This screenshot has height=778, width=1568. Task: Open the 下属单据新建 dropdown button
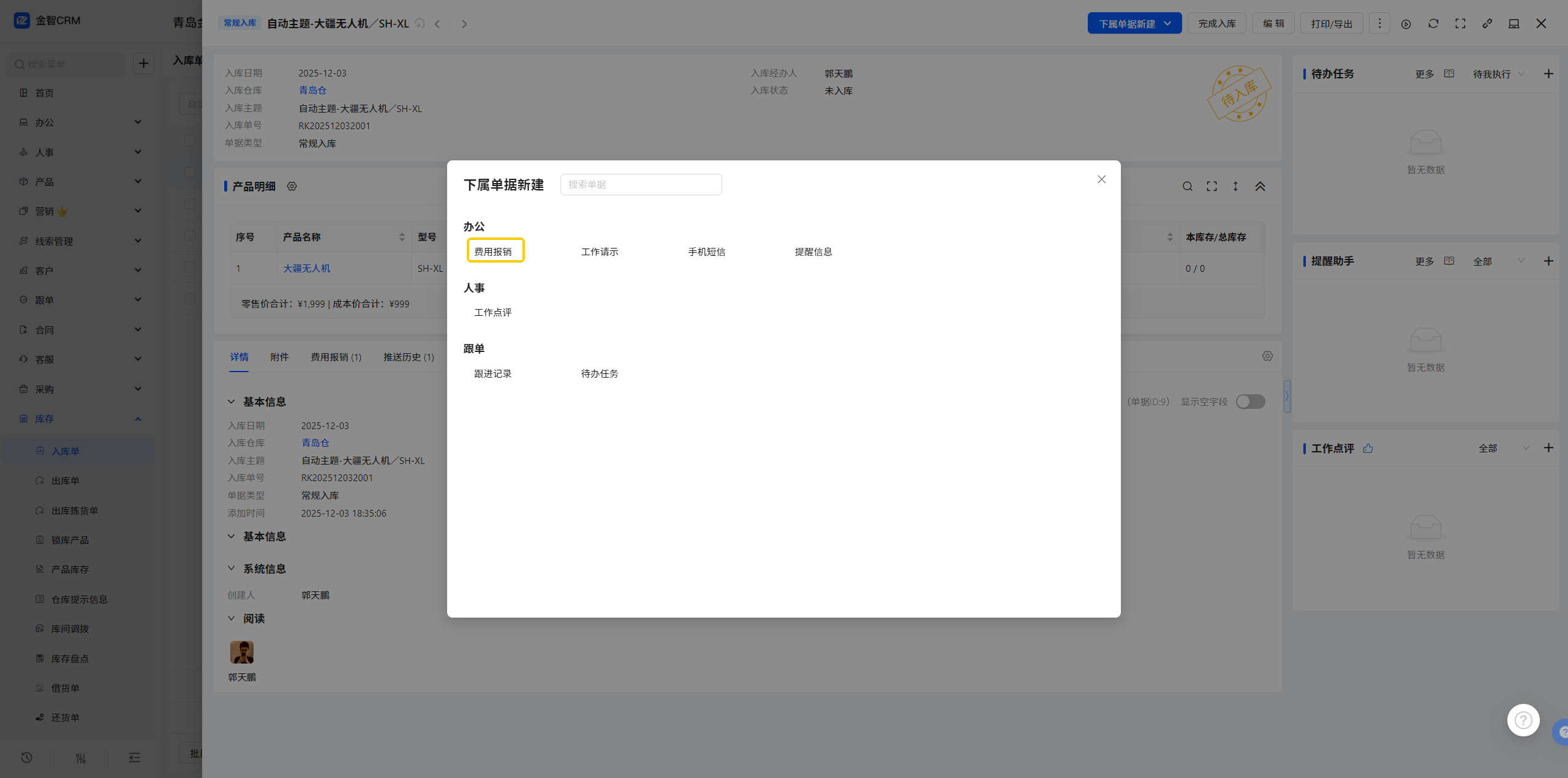[x=1134, y=24]
